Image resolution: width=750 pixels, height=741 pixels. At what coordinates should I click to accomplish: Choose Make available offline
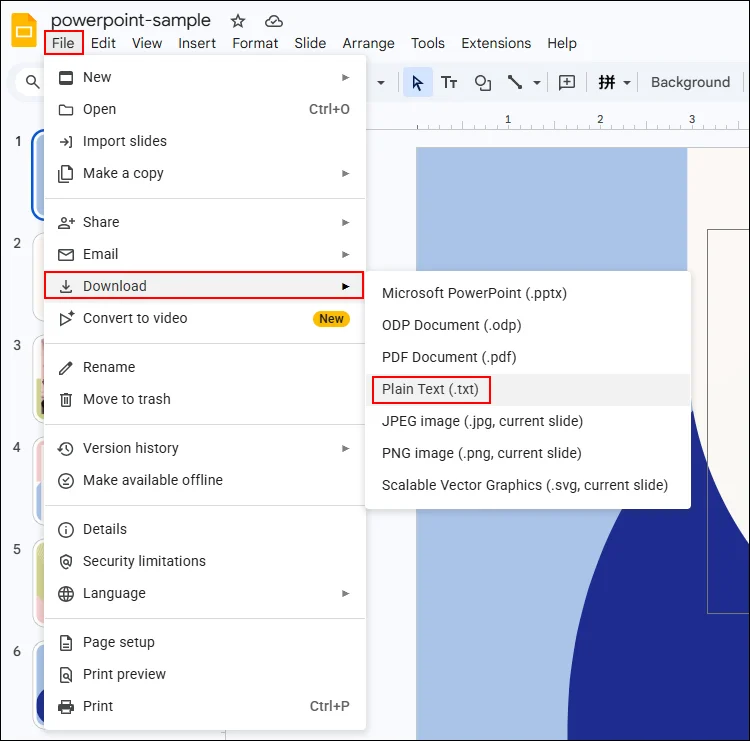pyautogui.click(x=205, y=480)
